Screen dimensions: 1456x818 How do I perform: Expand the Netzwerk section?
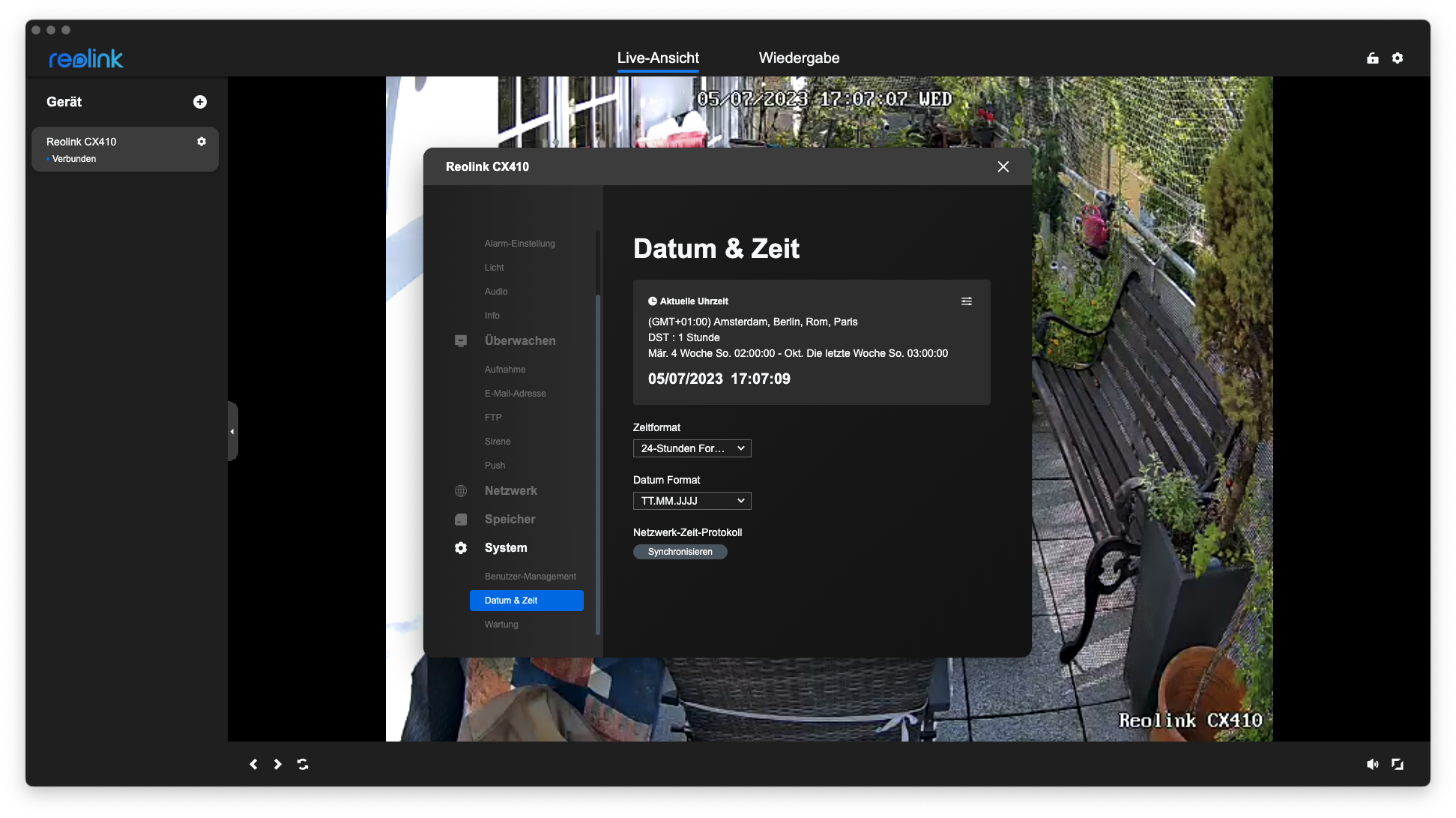click(510, 491)
